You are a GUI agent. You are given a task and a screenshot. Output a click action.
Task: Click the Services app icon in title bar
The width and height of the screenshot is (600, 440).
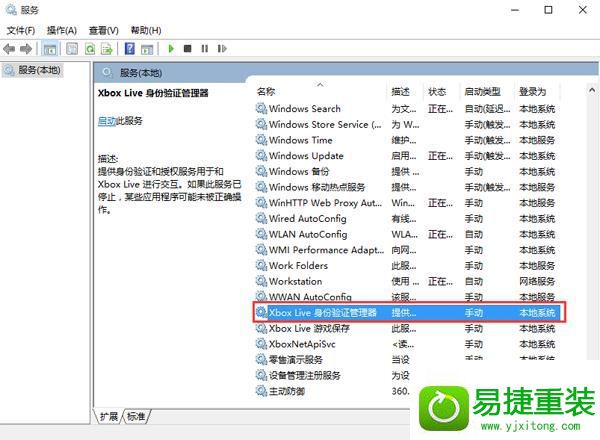tap(11, 10)
